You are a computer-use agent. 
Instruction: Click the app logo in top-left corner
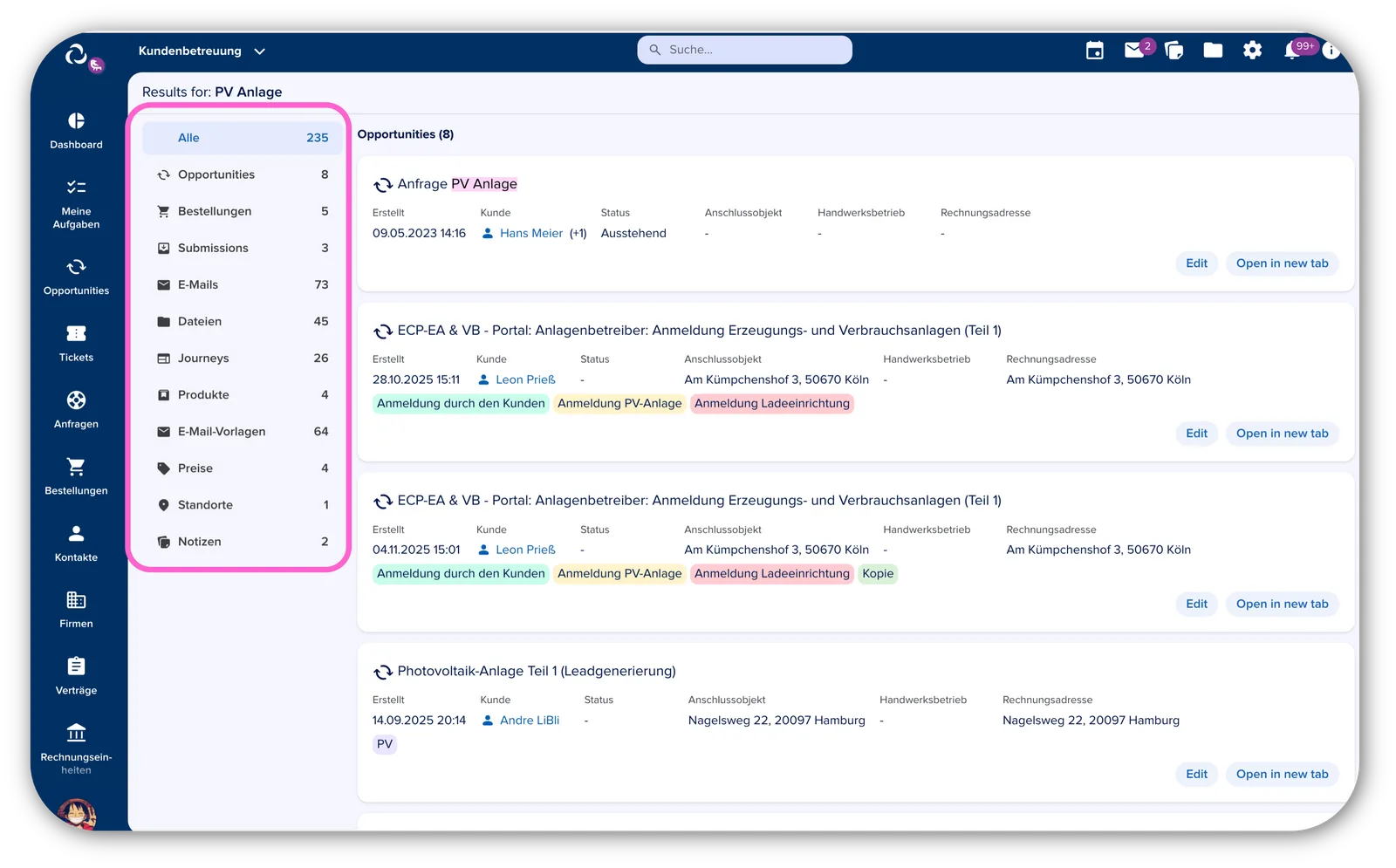77,54
